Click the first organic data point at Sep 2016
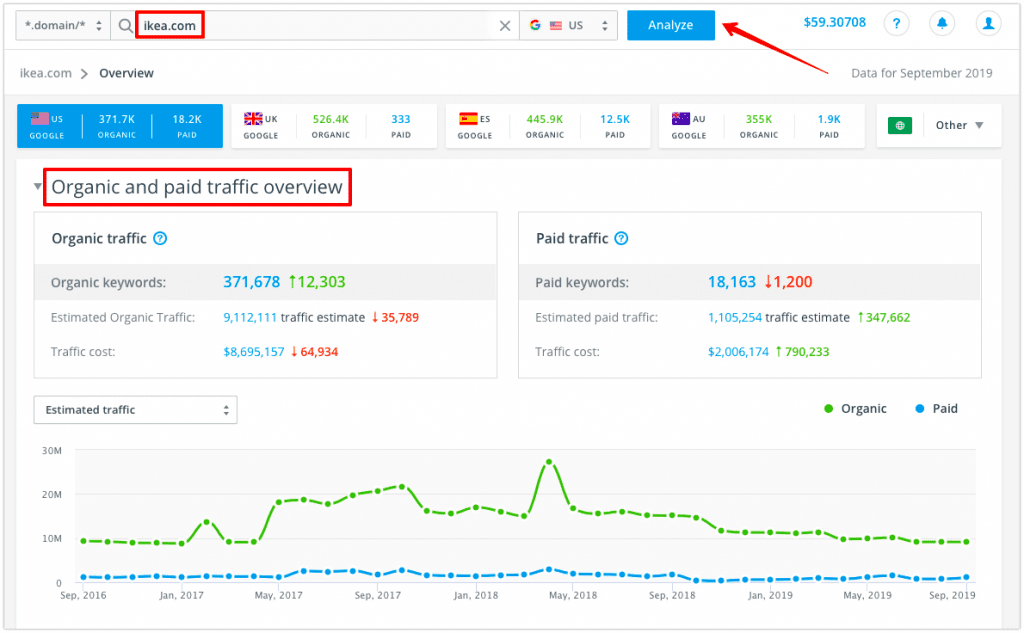 pos(83,541)
